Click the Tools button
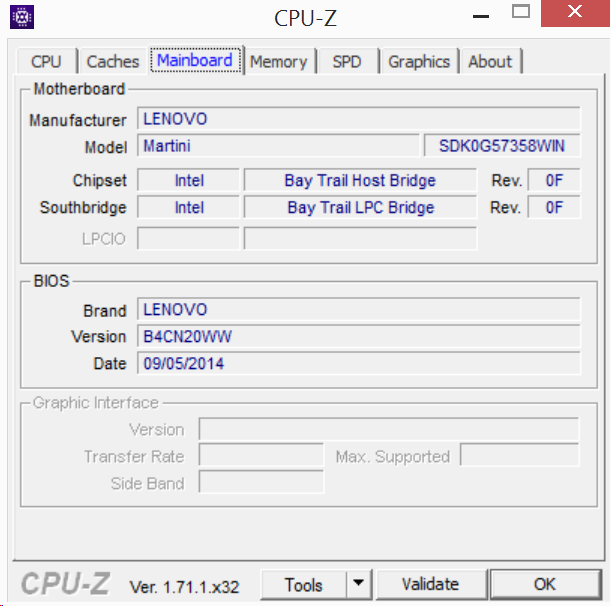The height and width of the screenshot is (606, 611). pyautogui.click(x=303, y=585)
